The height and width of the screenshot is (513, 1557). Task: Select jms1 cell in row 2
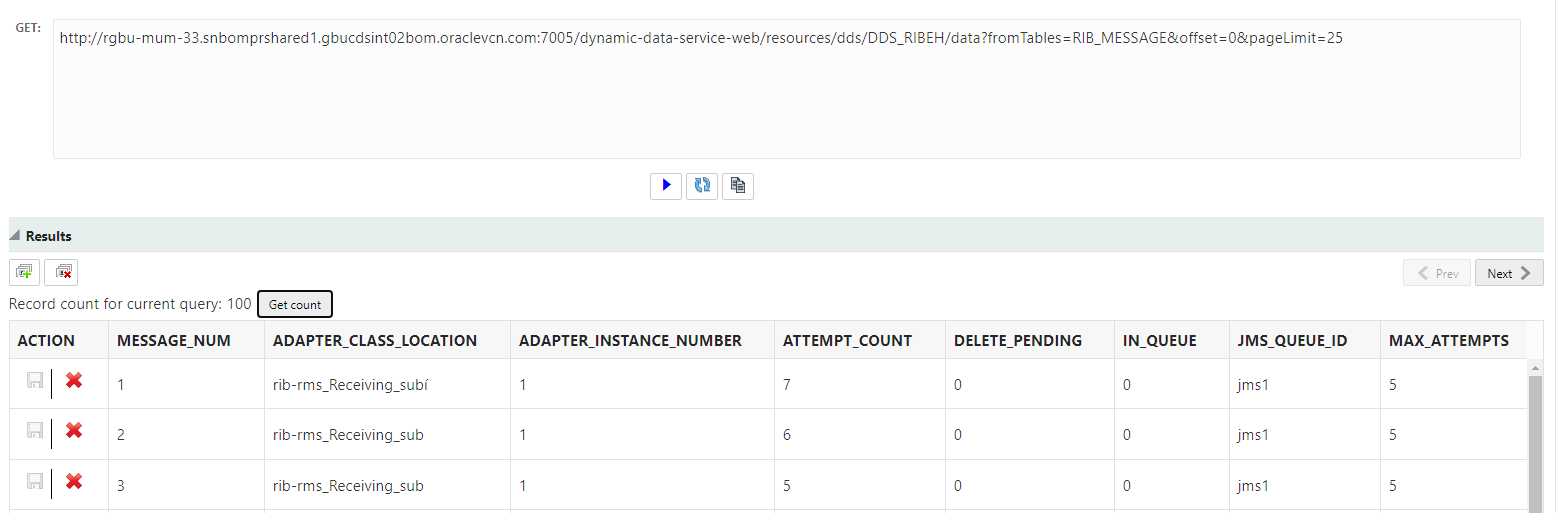click(x=1304, y=434)
